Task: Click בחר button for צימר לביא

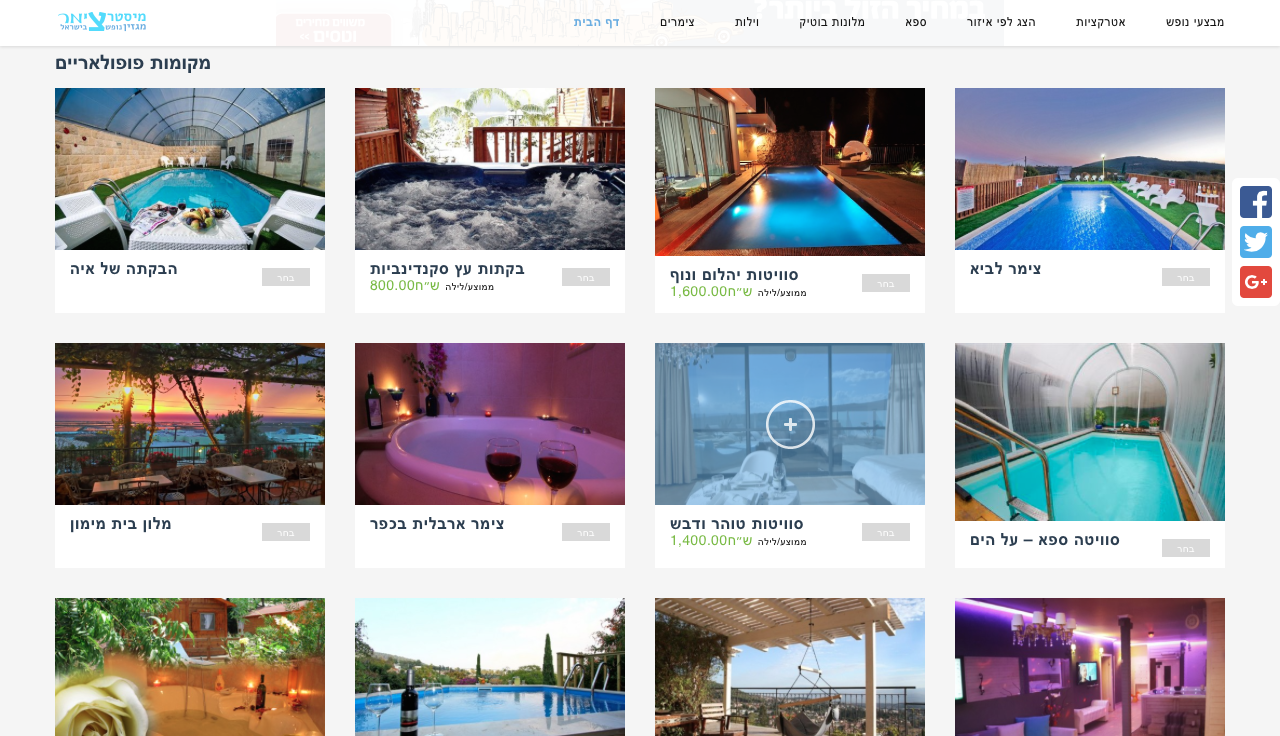Action: tap(1186, 277)
